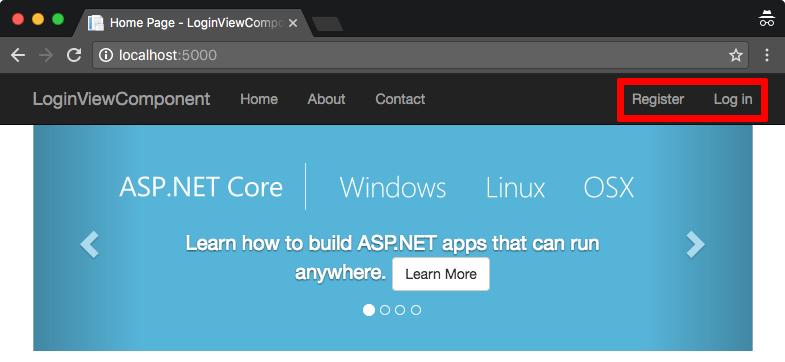This screenshot has height=362, width=785.
Task: Select the fourth carousel indicator dot
Action: [416, 310]
